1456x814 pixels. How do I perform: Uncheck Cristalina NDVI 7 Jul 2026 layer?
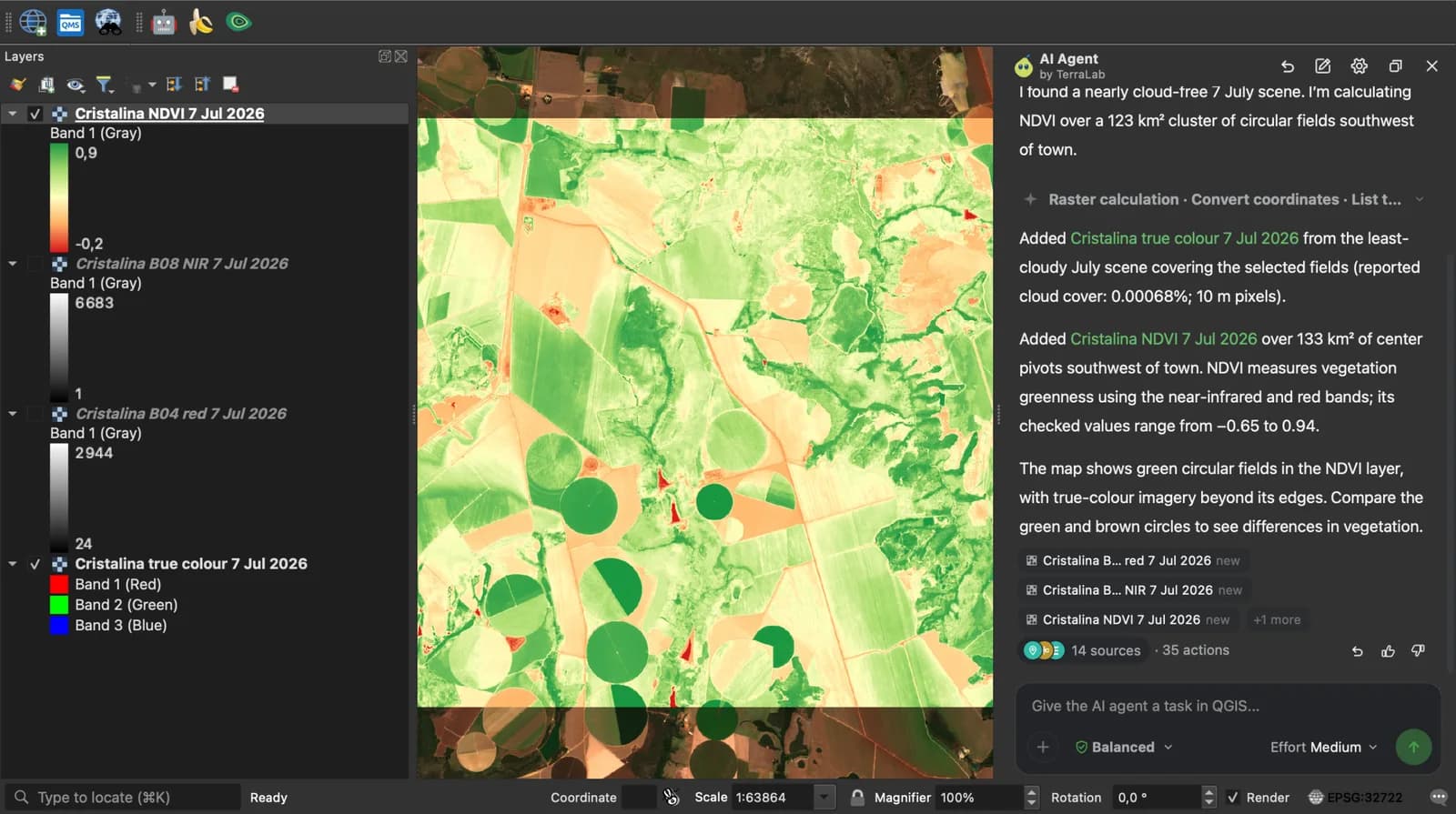click(x=35, y=114)
